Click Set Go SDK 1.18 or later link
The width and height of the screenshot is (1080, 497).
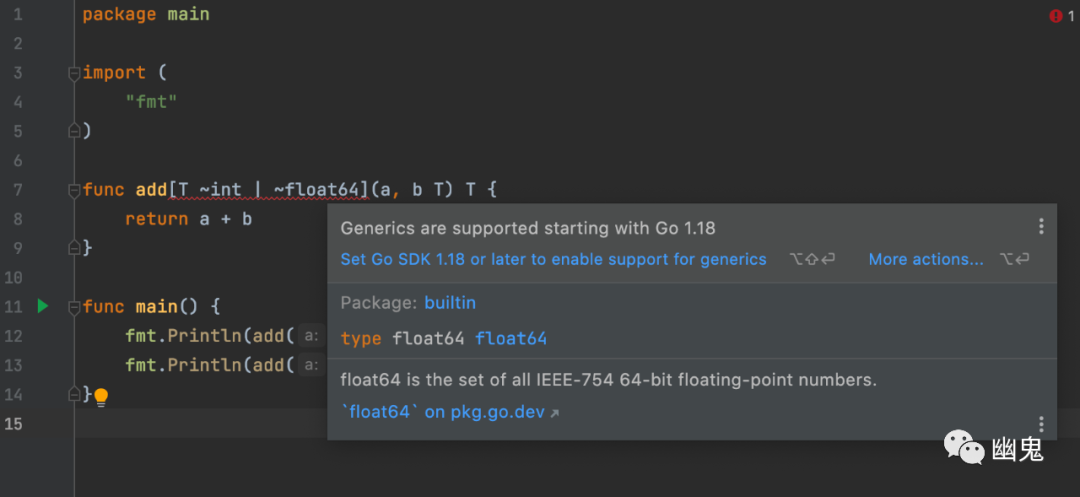coord(553,259)
